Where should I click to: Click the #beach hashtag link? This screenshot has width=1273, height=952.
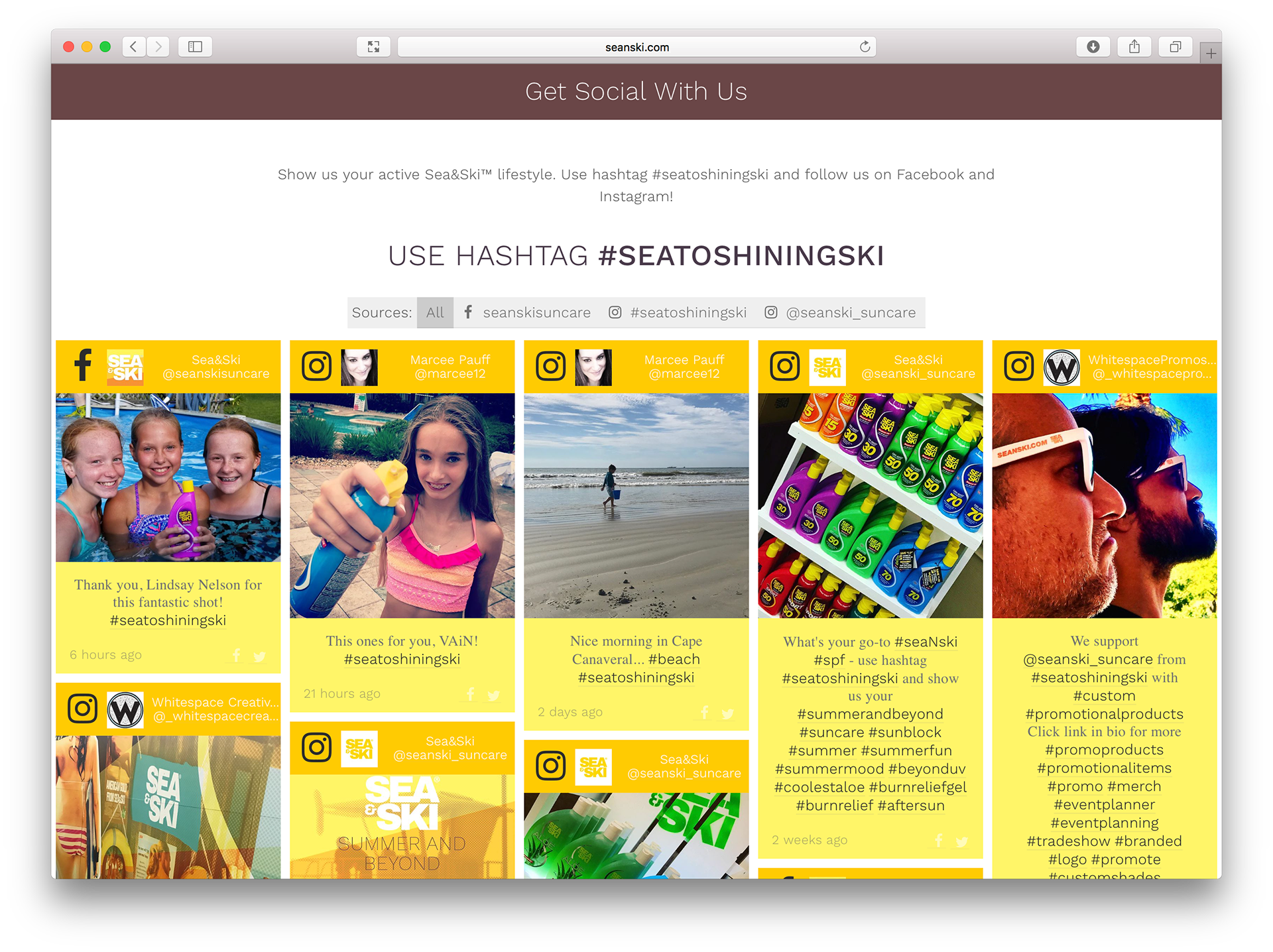pyautogui.click(x=674, y=660)
